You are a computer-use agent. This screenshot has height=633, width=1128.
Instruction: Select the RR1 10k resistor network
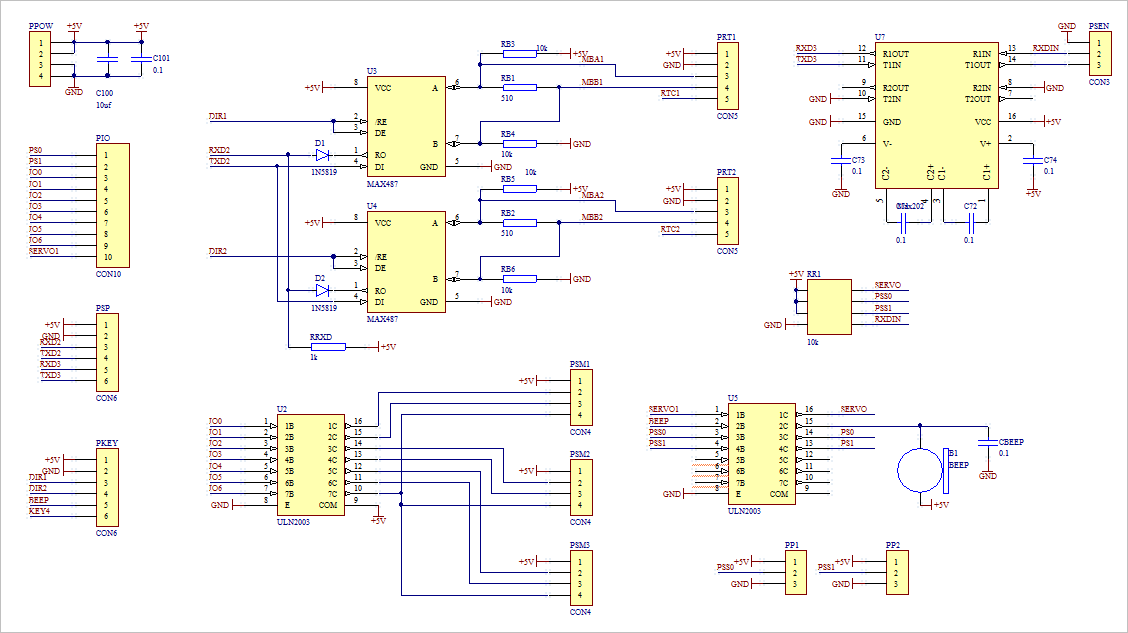coord(829,307)
